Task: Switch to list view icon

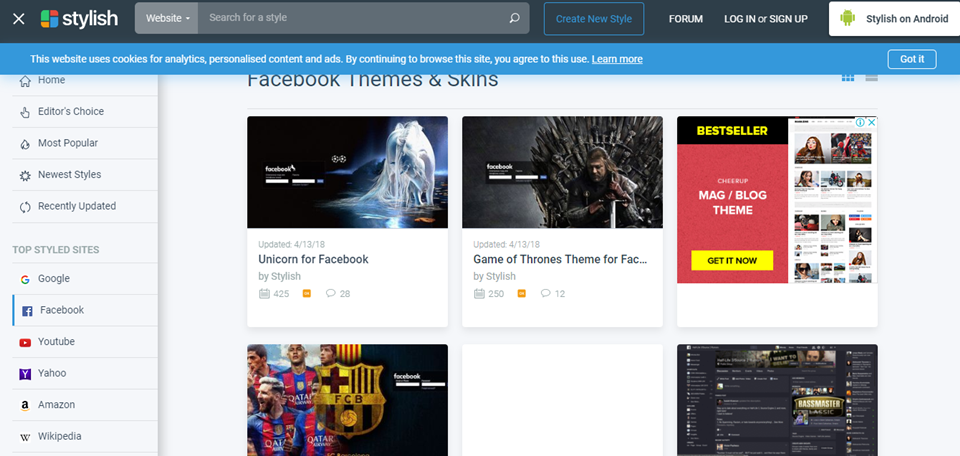Action: click(871, 78)
